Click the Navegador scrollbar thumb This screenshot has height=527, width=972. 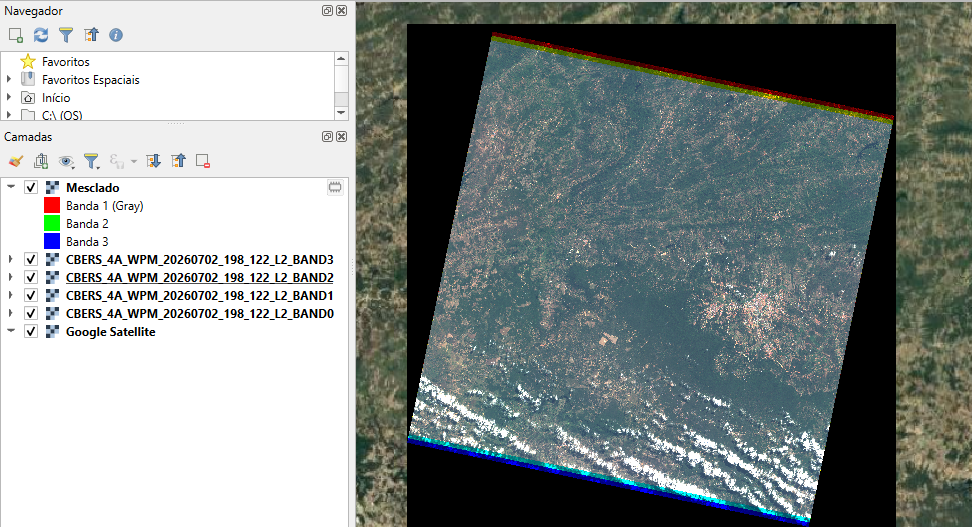[x=341, y=79]
